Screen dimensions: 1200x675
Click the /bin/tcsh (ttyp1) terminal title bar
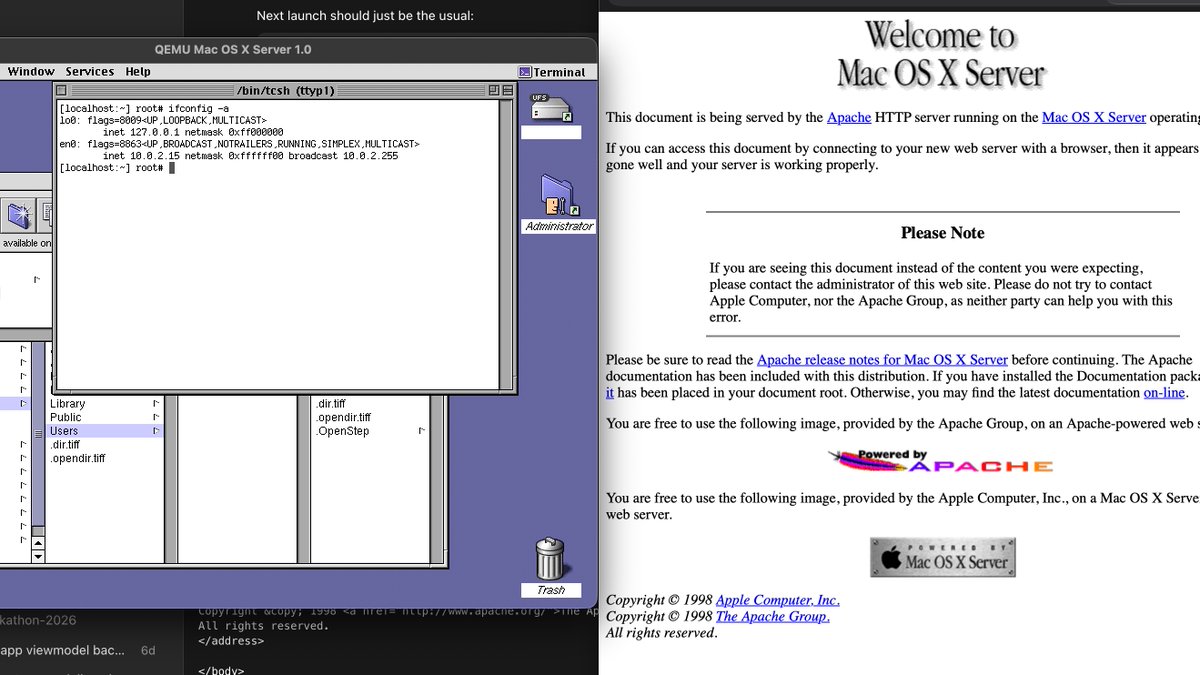[285, 91]
